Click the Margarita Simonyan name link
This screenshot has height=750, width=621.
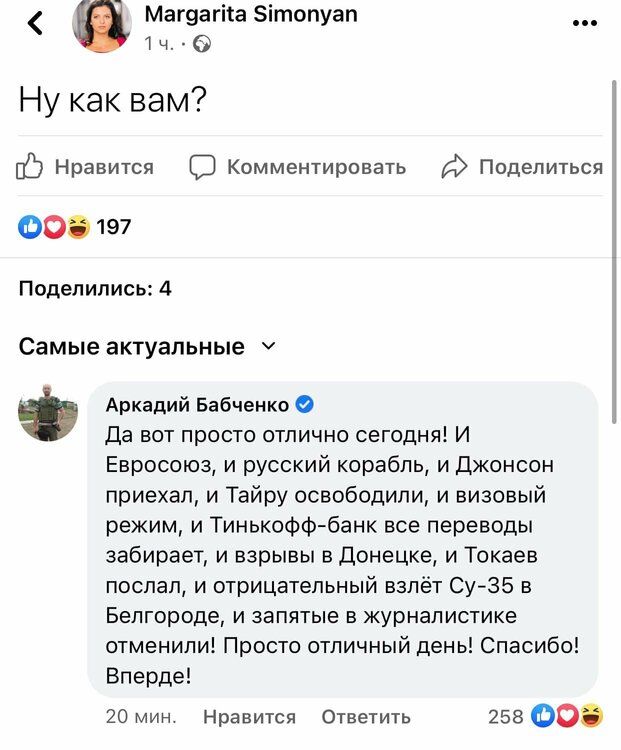[x=250, y=15]
